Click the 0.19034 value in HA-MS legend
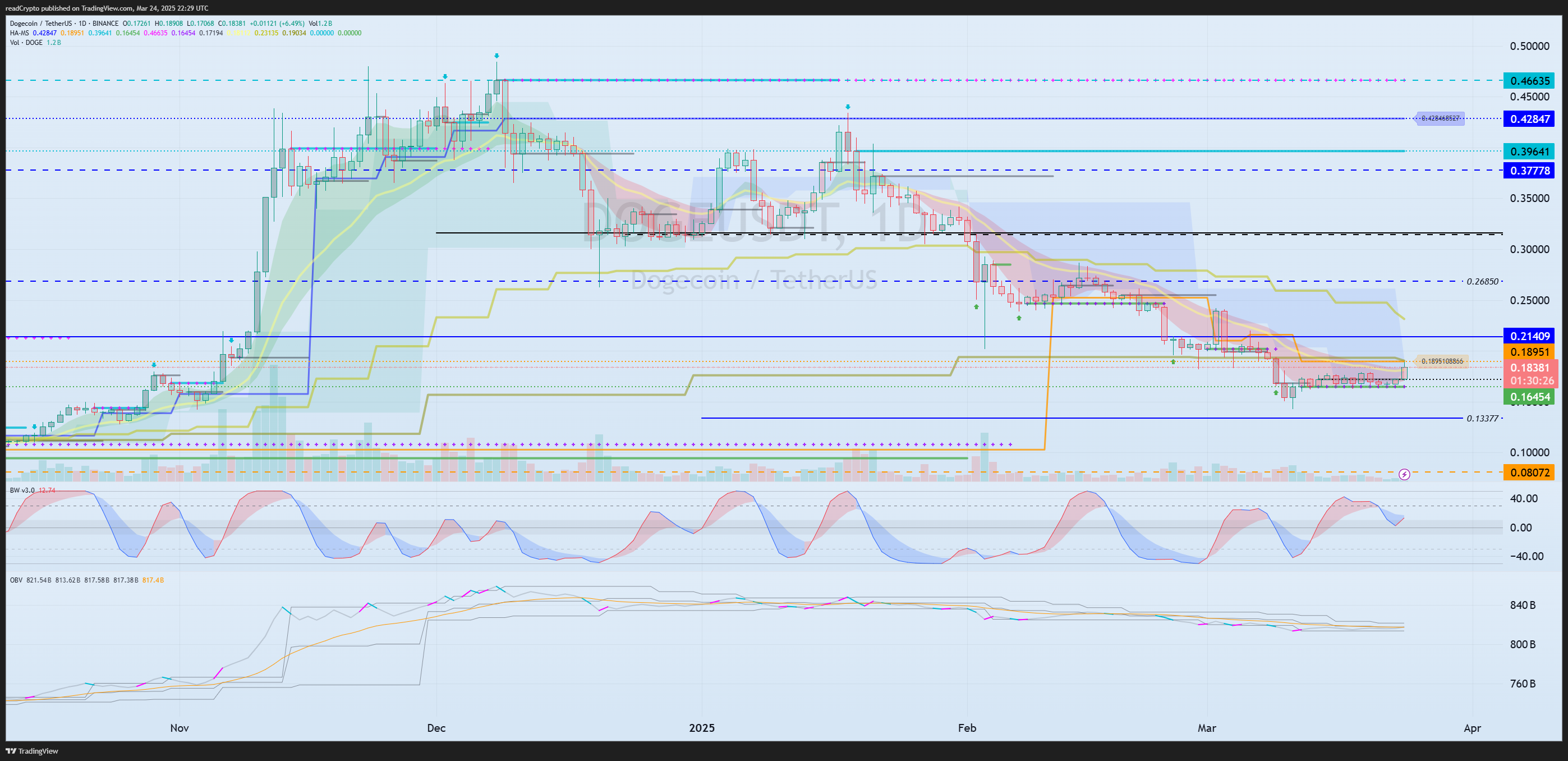Viewport: 1568px width, 761px height. (x=294, y=33)
